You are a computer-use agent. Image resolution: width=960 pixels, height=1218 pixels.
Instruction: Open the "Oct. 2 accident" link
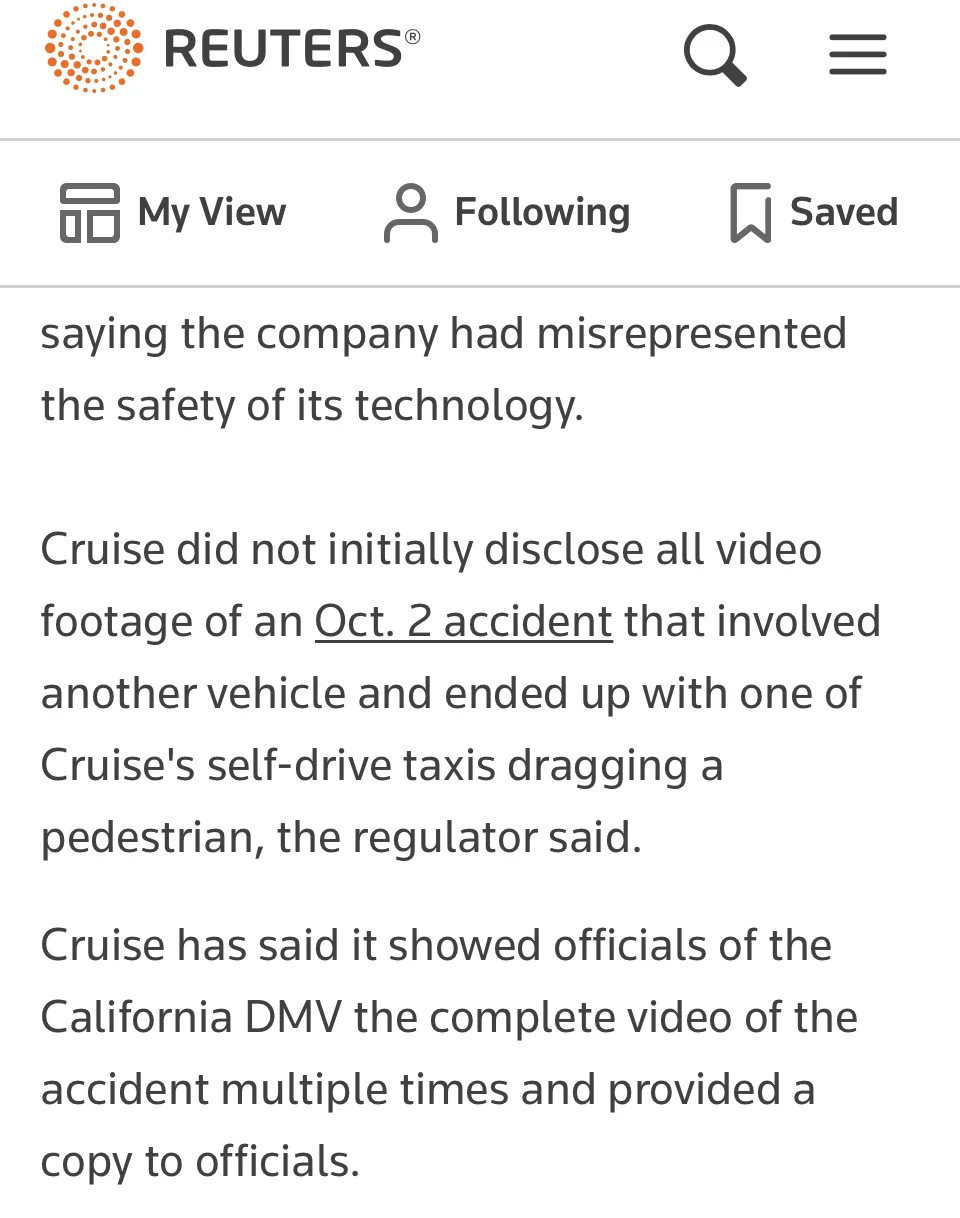pyautogui.click(x=463, y=622)
